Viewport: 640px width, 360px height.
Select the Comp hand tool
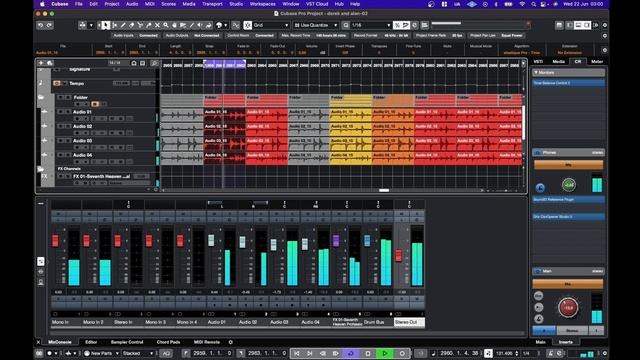point(174,25)
